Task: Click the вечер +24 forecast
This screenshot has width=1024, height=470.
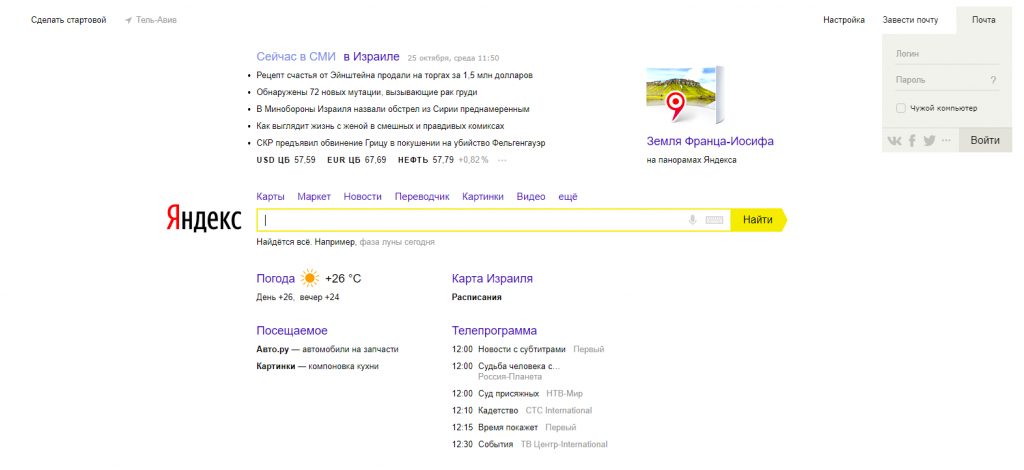Action: (319, 297)
